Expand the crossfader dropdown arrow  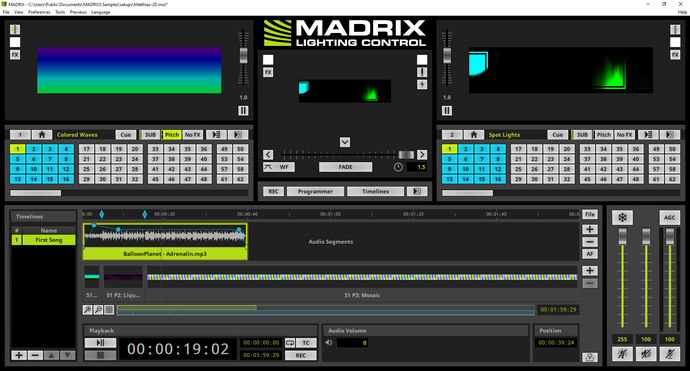pyautogui.click(x=345, y=142)
